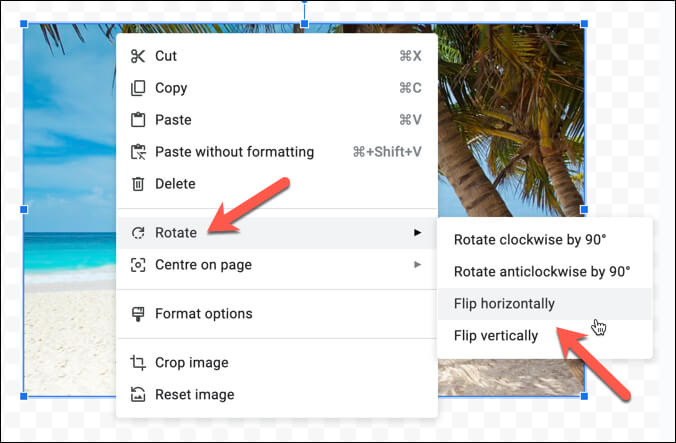676x443 pixels.
Task: Click the Crop image icon
Action: coord(138,363)
